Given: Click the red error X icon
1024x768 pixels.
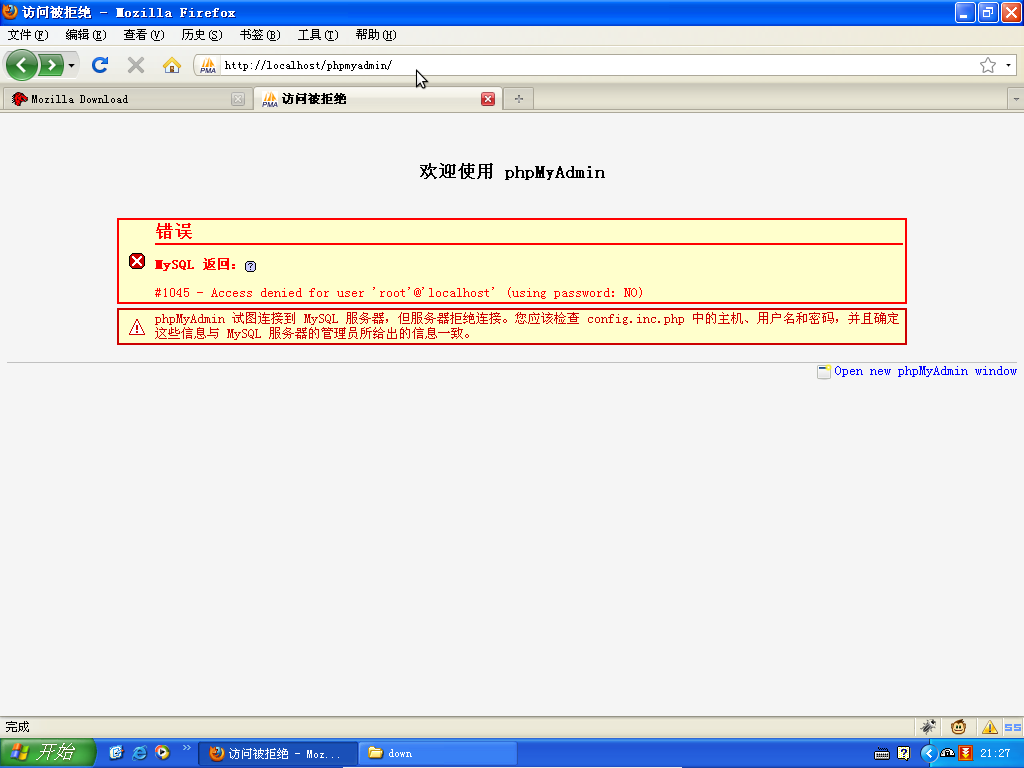Looking at the screenshot, I should [137, 261].
